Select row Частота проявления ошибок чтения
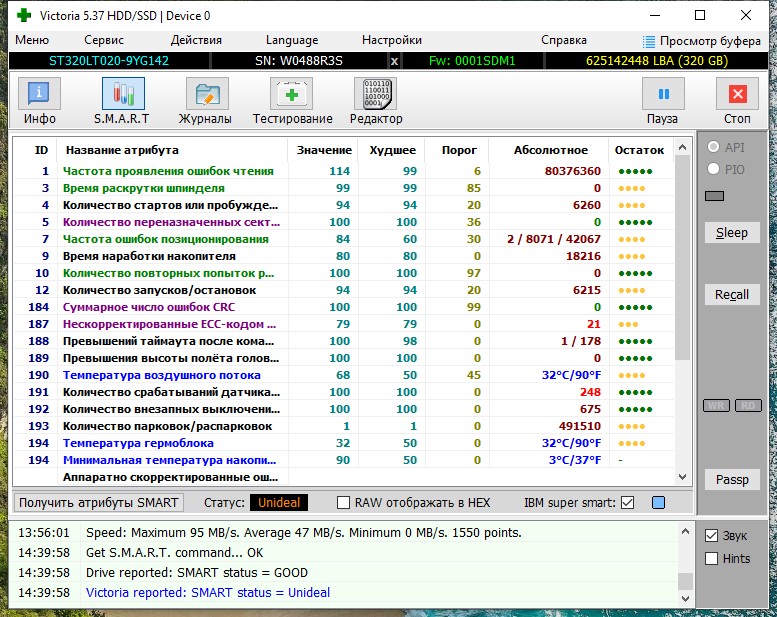This screenshot has height=617, width=777. [x=344, y=171]
